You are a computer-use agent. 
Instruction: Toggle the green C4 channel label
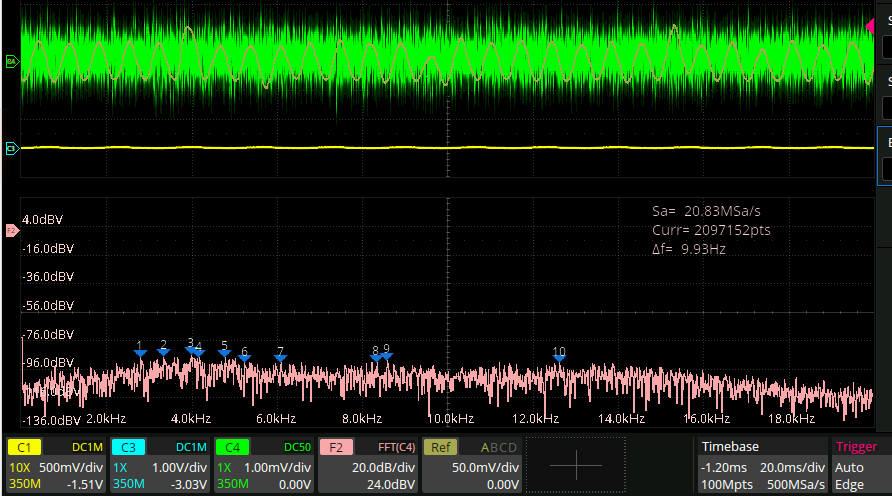[x=232, y=447]
